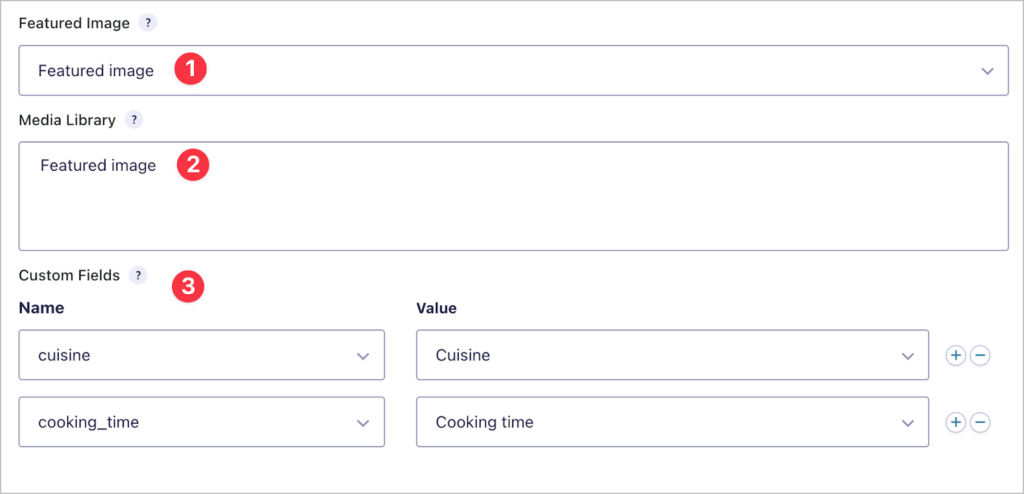
Task: Open the Cuisine value dropdown
Action: tap(672, 355)
